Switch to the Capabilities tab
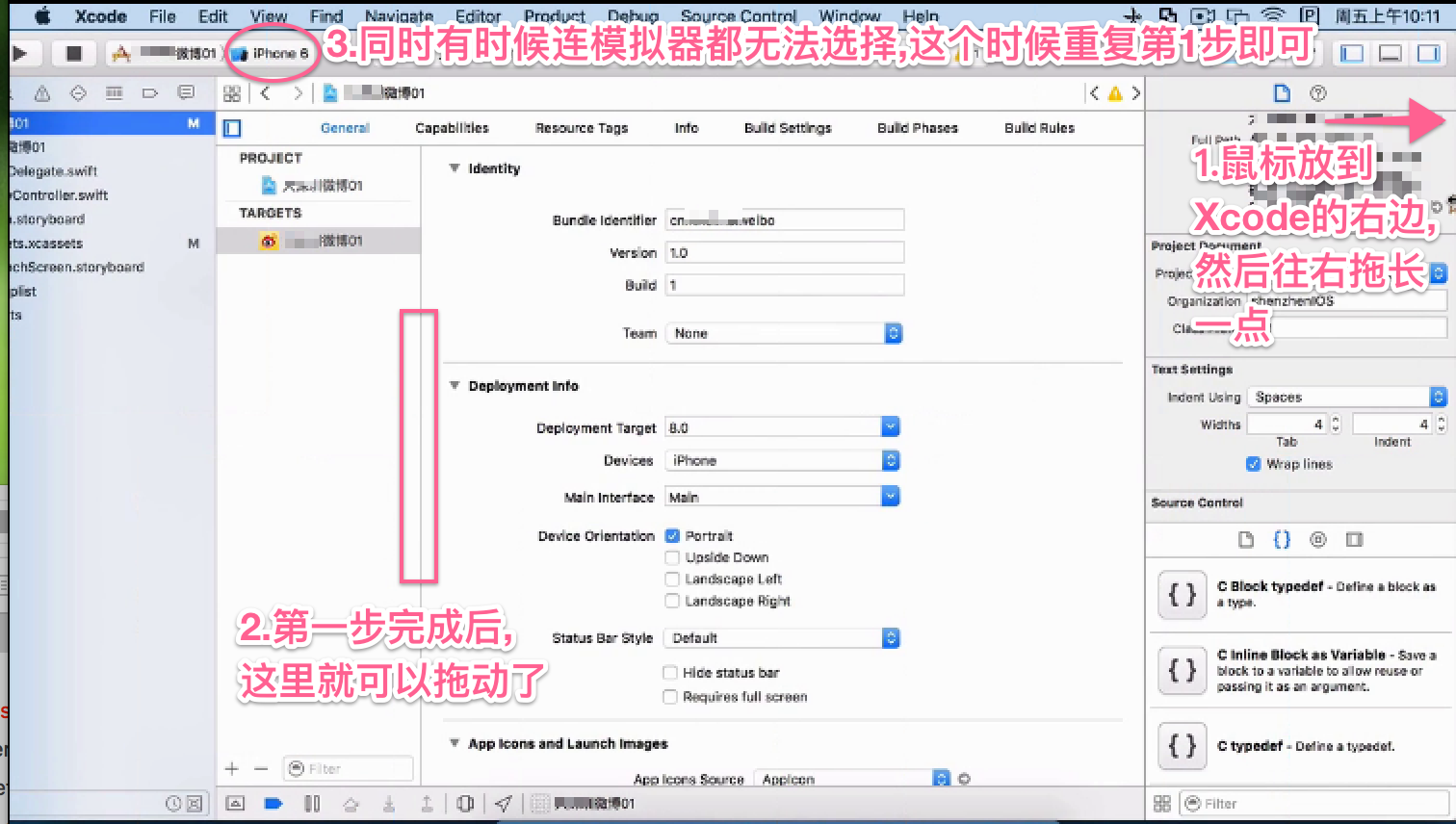1456x824 pixels. (x=452, y=128)
